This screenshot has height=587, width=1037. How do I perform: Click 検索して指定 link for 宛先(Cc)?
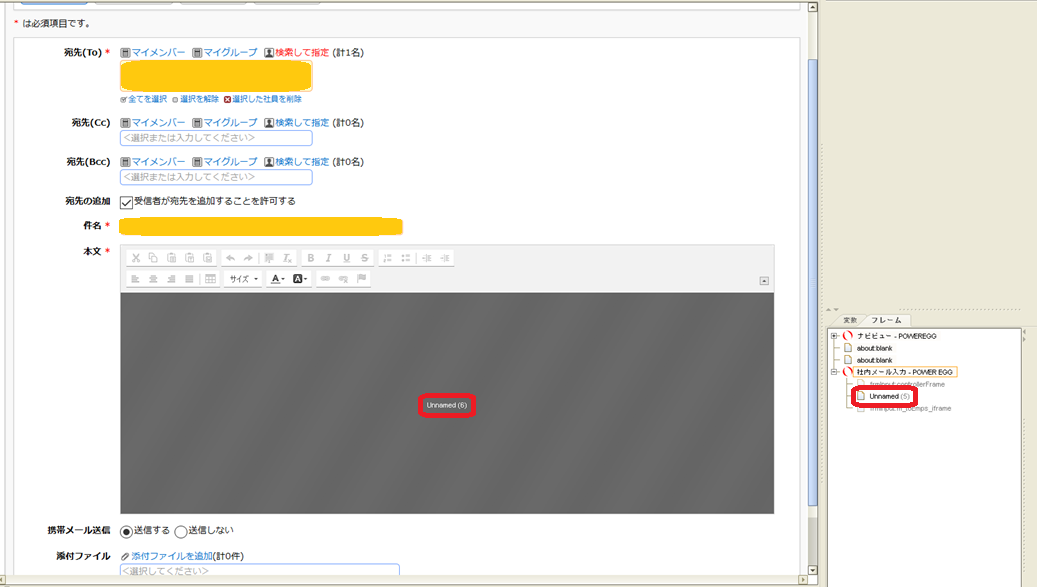302,122
